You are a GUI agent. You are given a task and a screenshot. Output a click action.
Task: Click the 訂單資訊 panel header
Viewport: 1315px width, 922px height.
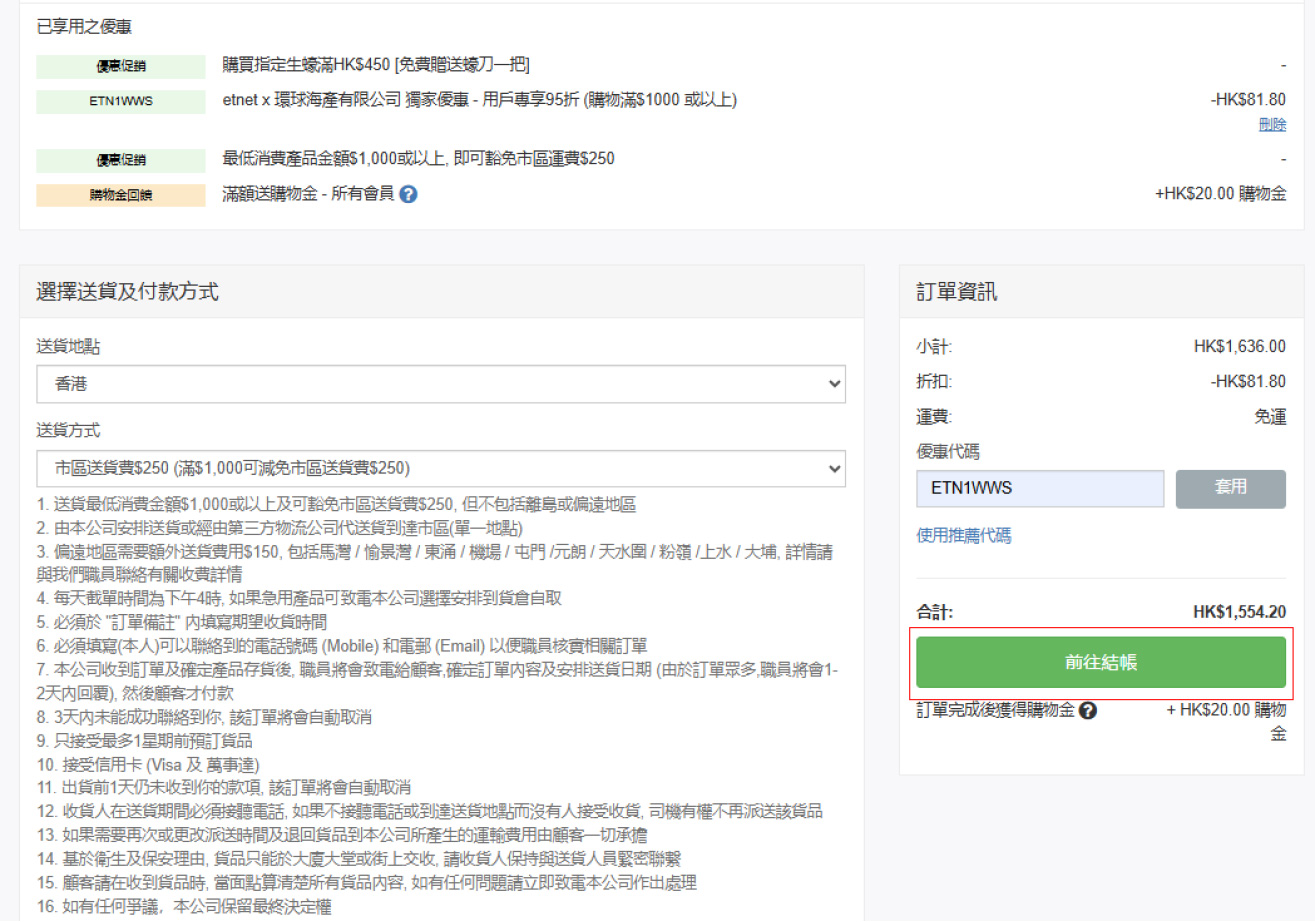tap(956, 292)
